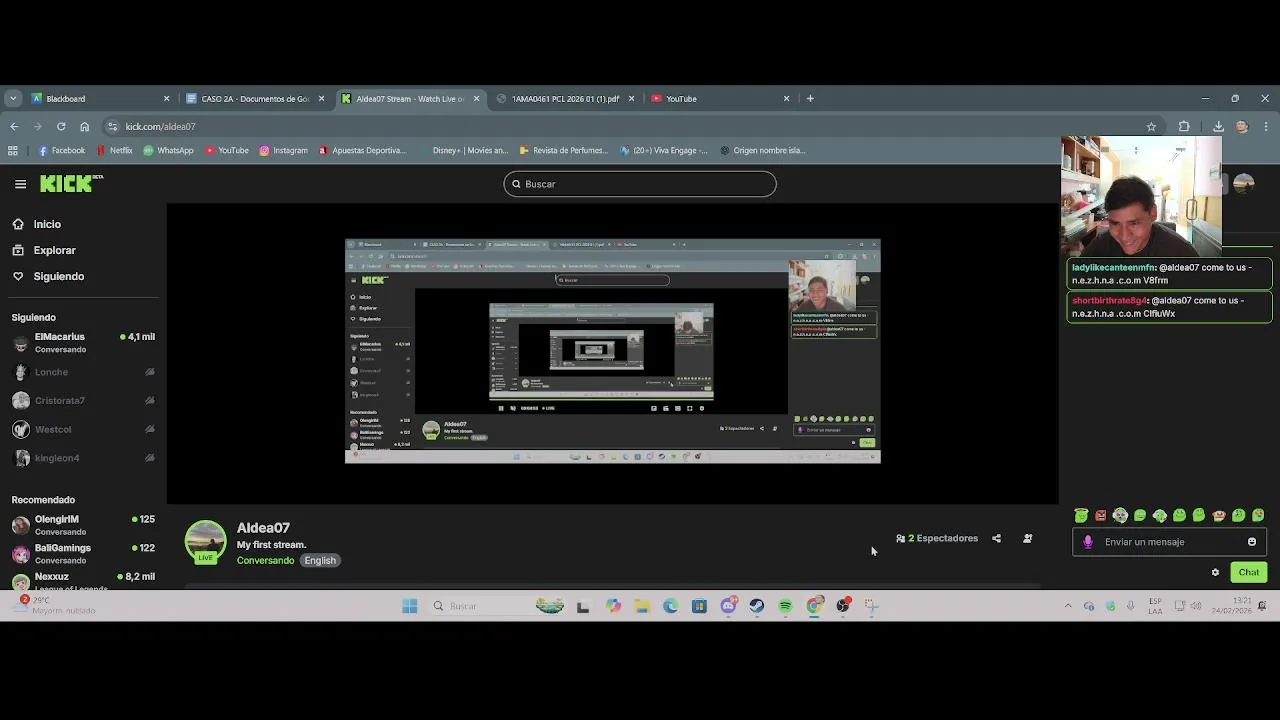Click the shortbirthrate8g4 chat message
Viewport: 1280px width, 720px height.
pyautogui.click(x=1170, y=307)
